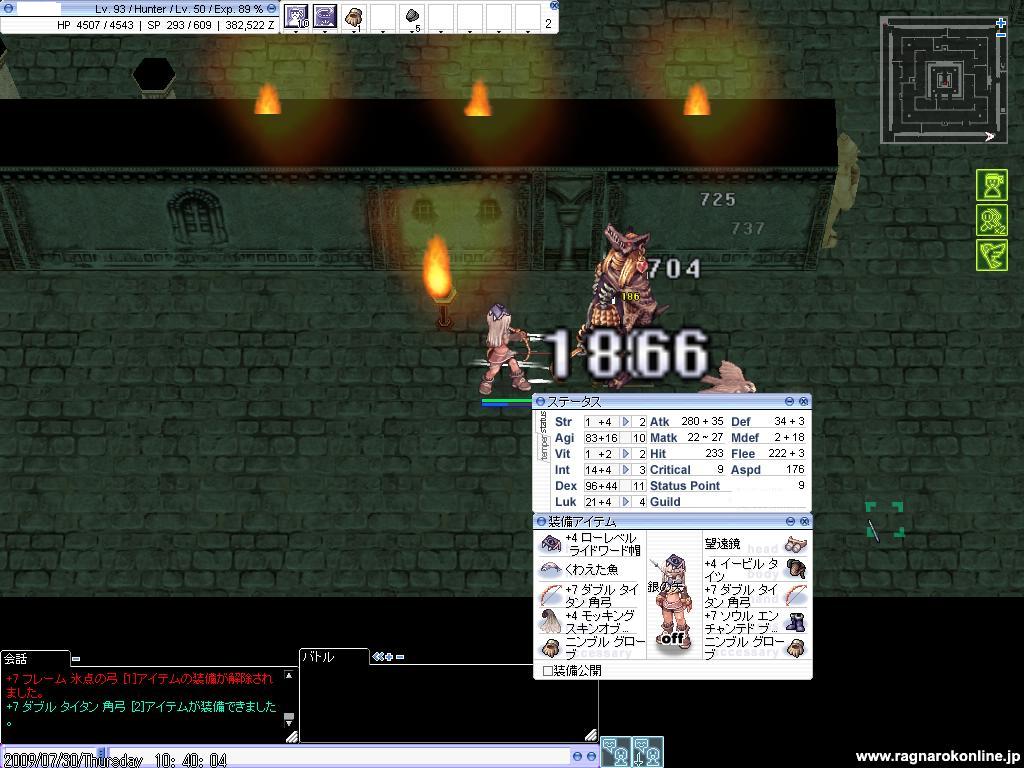Open whisper recipient dropdown arrow

(102, 756)
